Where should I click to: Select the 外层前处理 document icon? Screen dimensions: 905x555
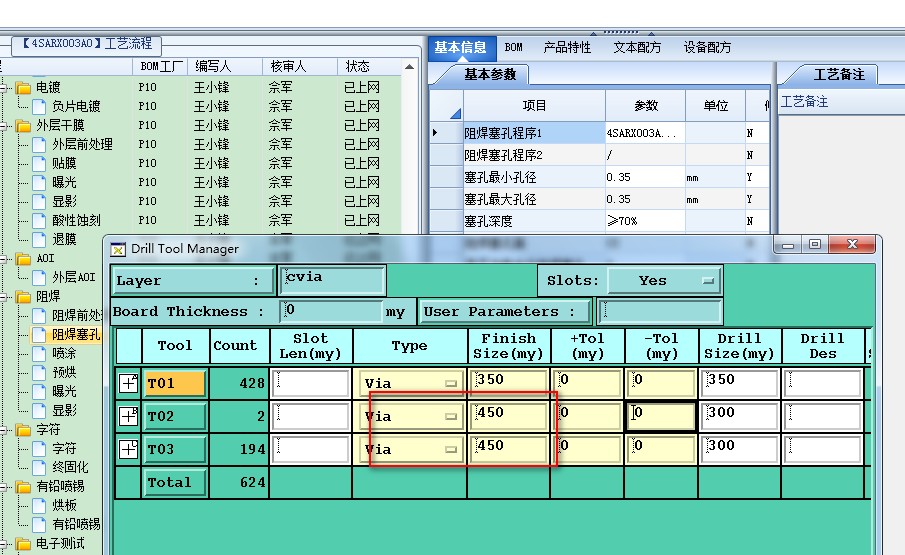click(39, 145)
